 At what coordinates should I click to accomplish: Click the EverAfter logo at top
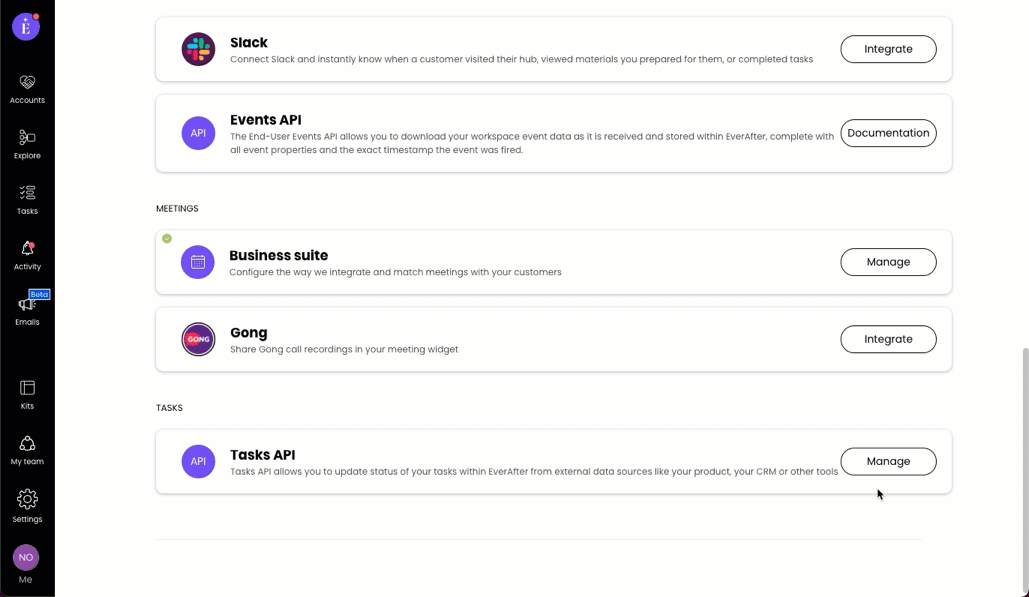tap(26, 27)
